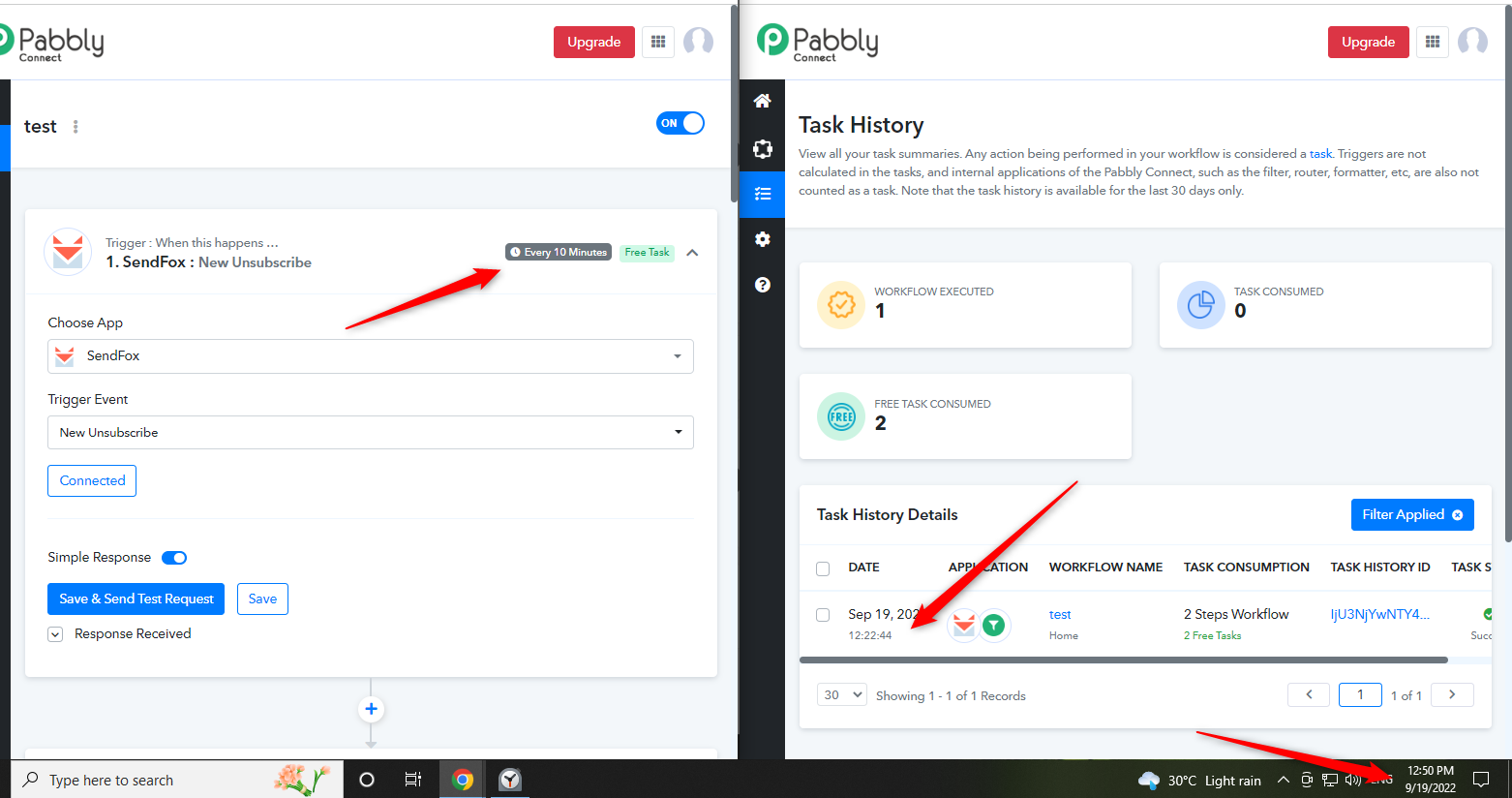Open Settings gear in the right sidebar
1512x798 pixels.
pyautogui.click(x=763, y=239)
